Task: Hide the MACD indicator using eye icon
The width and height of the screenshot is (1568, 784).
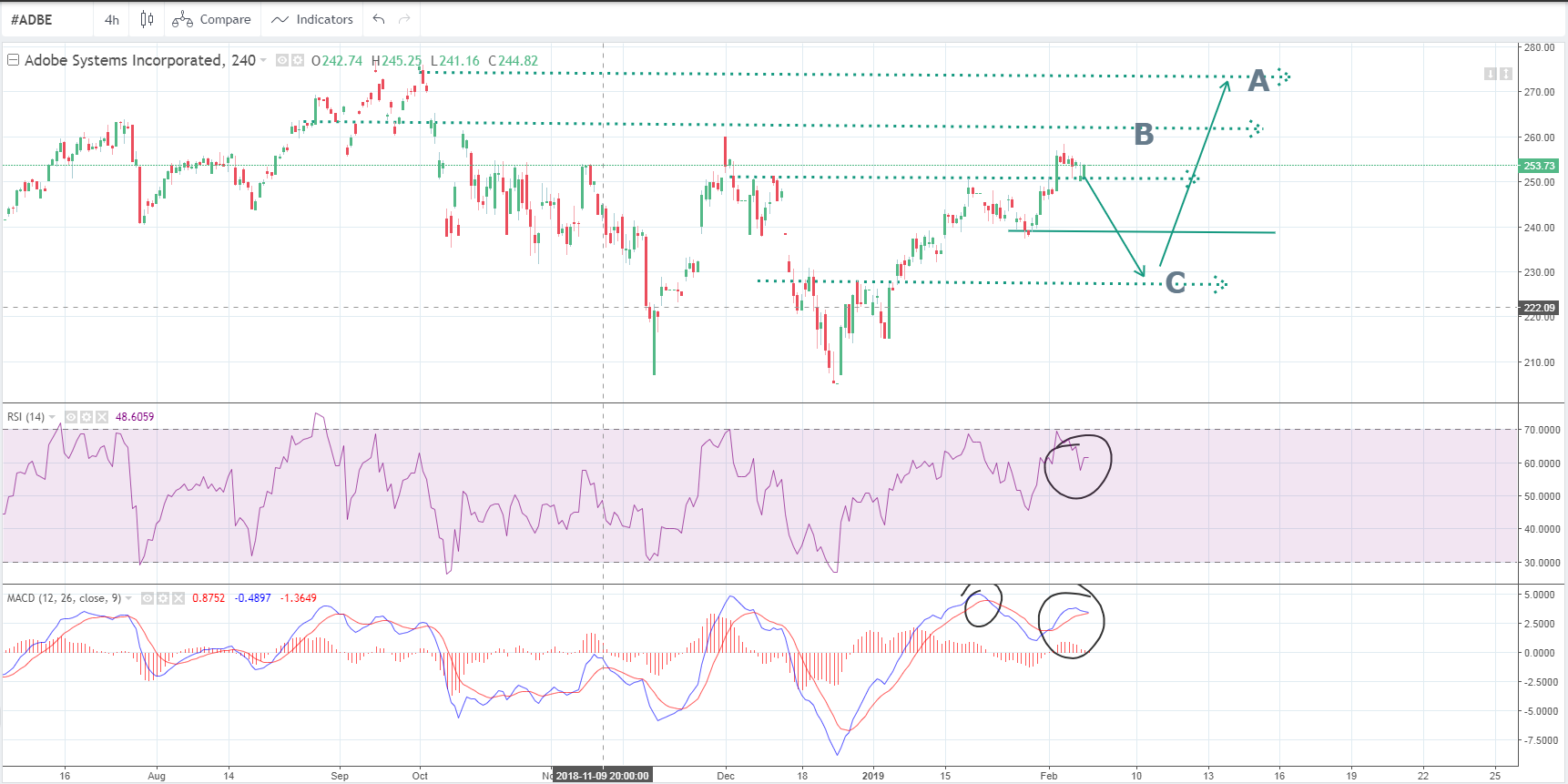Action: pos(148,598)
